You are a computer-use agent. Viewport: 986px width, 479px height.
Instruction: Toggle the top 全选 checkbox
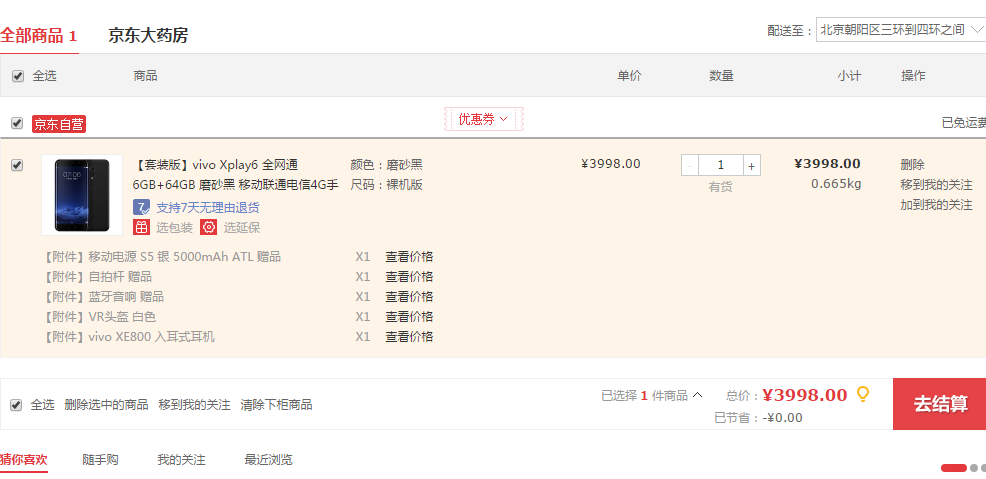[18, 77]
